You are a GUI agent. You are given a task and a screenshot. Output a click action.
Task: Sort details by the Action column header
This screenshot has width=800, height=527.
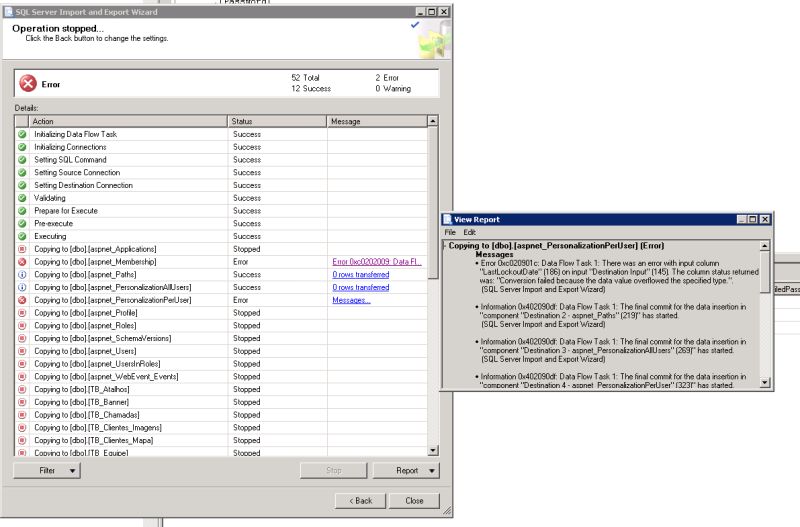[x=128, y=121]
